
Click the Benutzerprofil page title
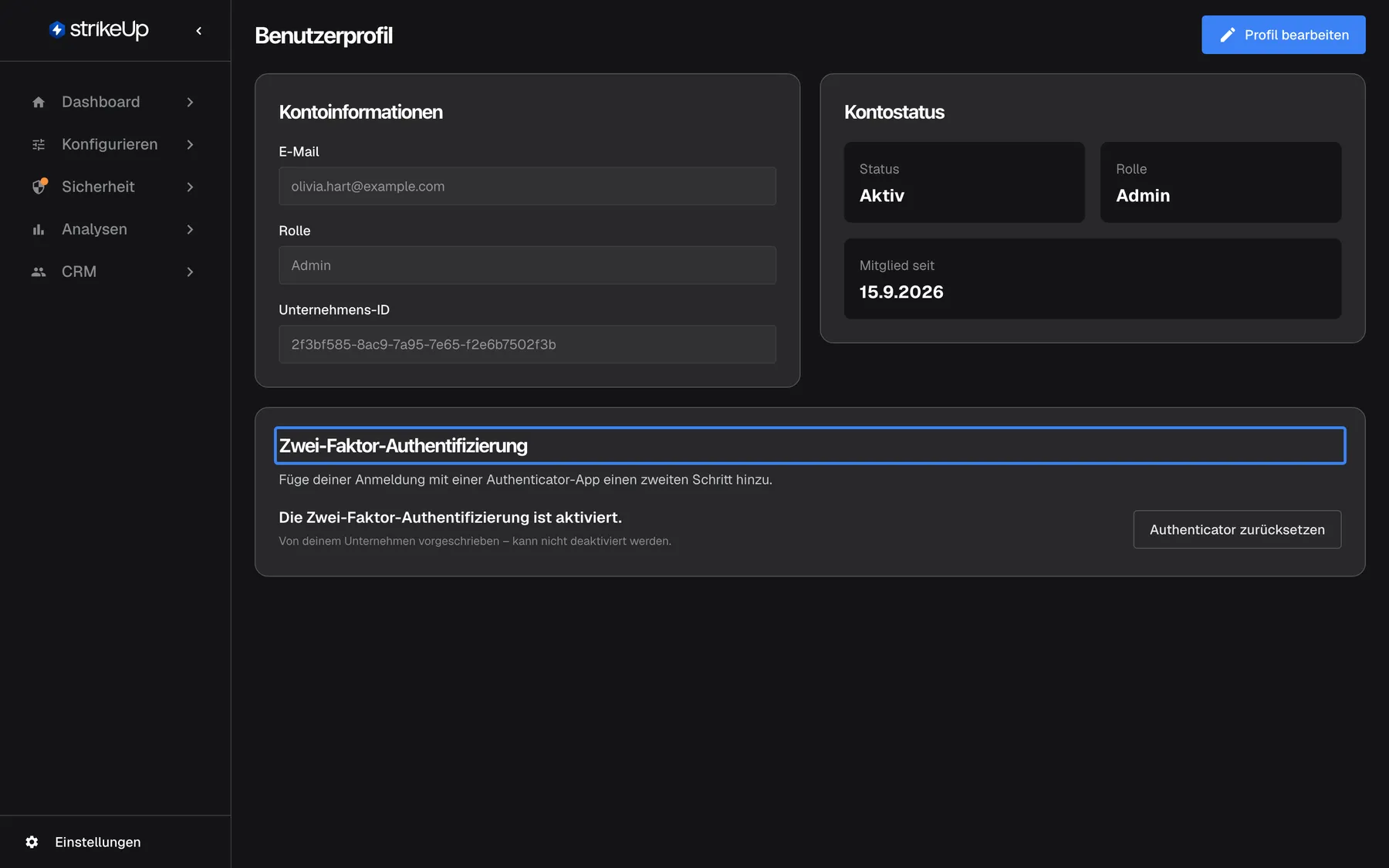click(323, 35)
